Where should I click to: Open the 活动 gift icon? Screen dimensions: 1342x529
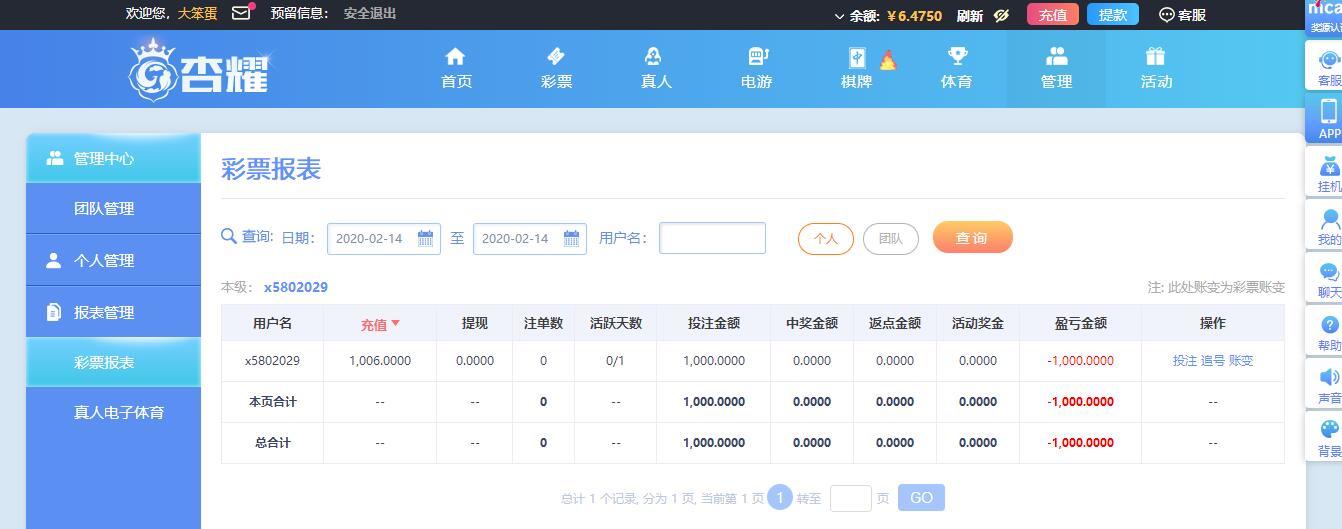[x=1156, y=56]
